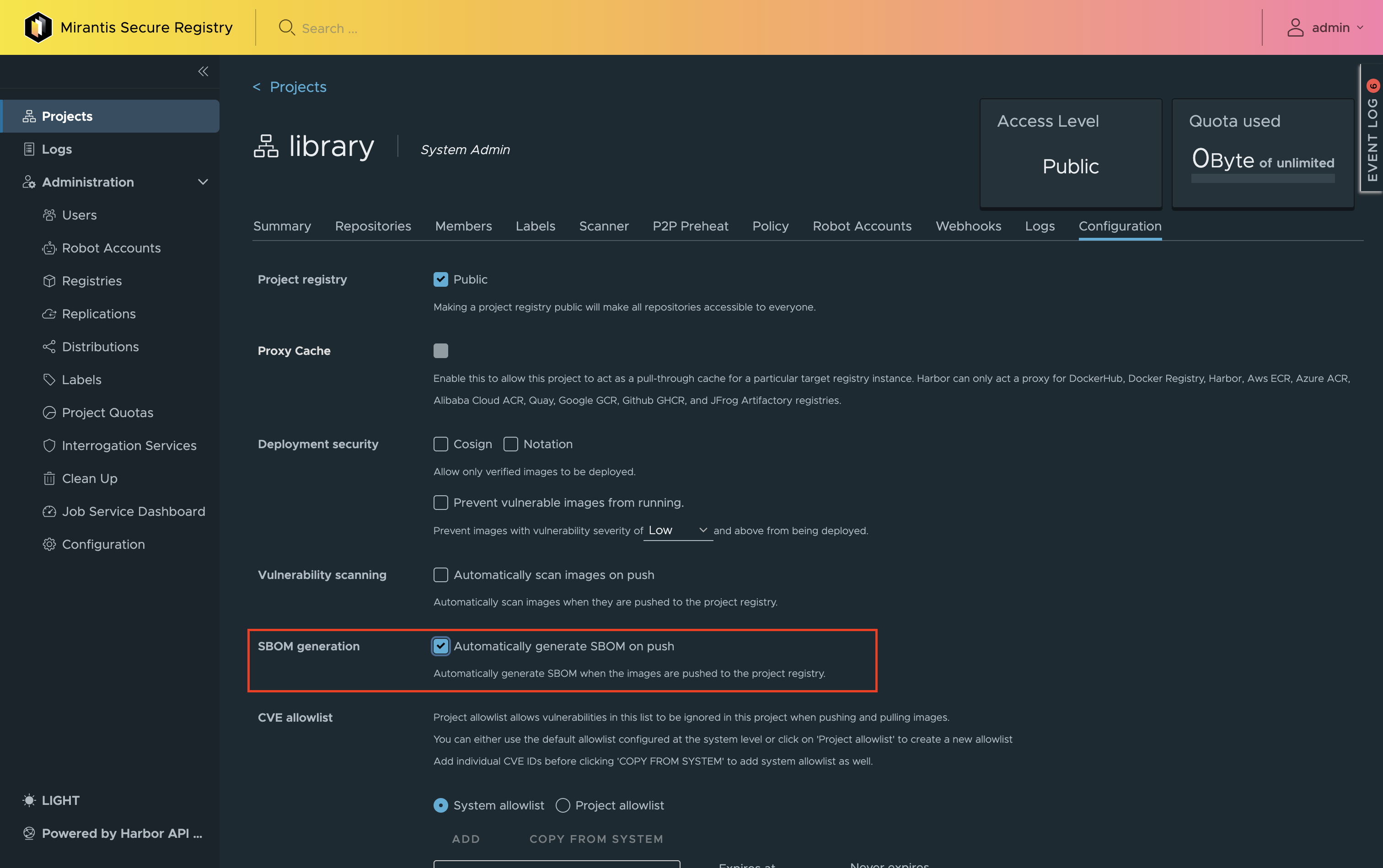The height and width of the screenshot is (868, 1383).
Task: Open the admin account dropdown arrow
Action: coord(1360,27)
